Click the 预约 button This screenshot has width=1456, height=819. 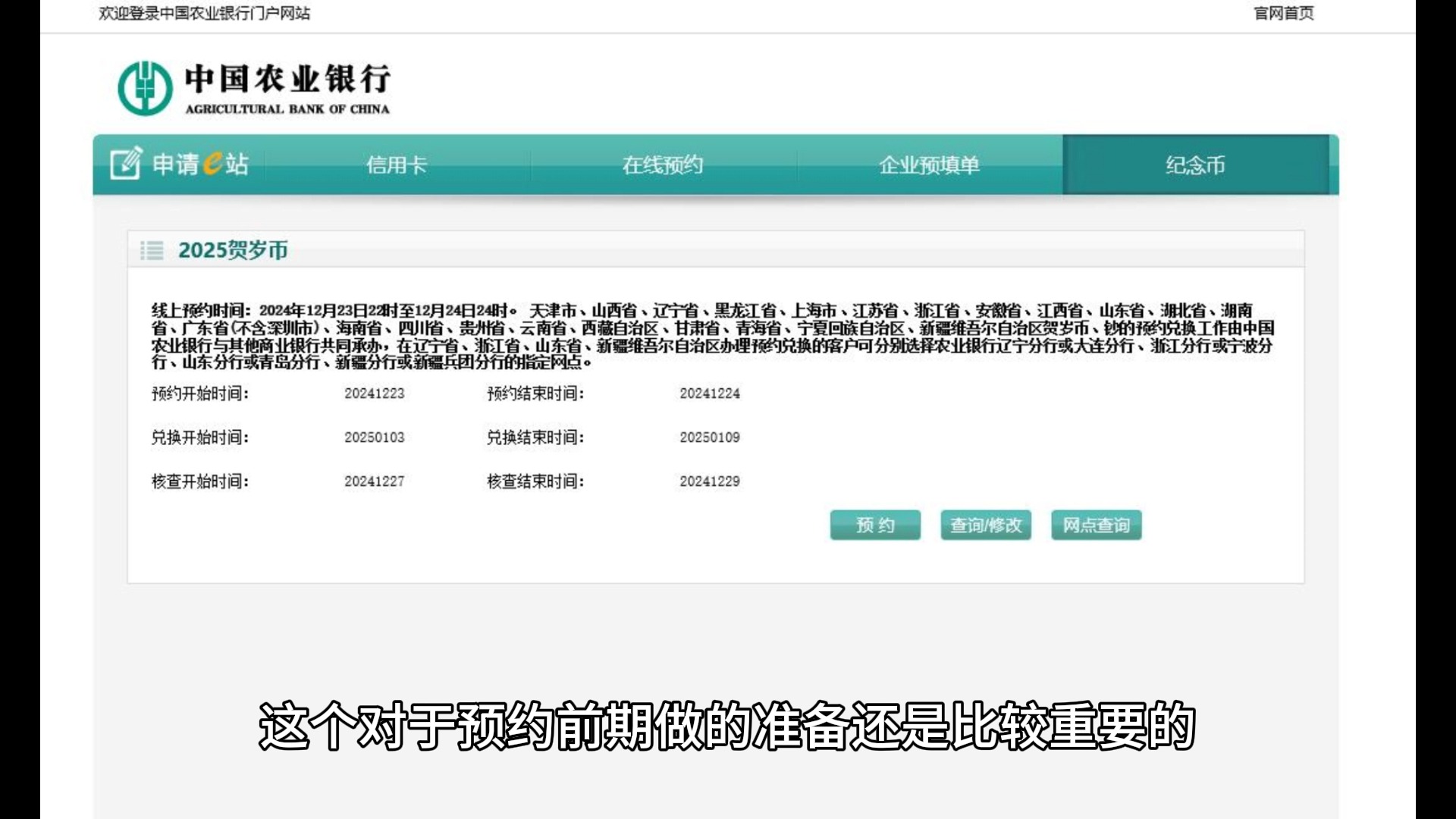pos(875,525)
